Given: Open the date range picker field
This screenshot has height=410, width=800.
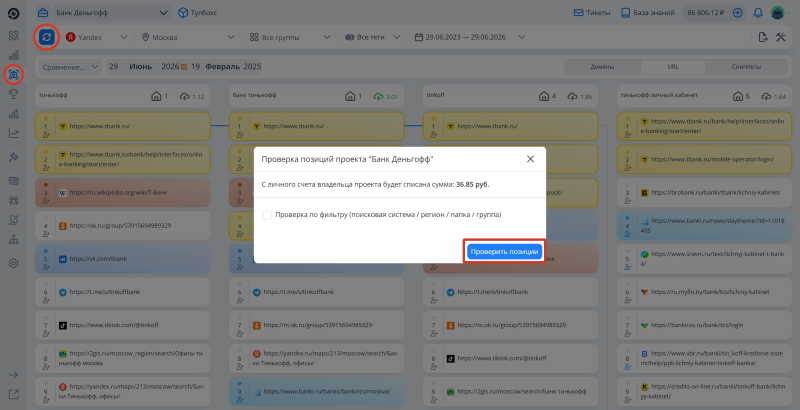Looking at the screenshot, I should click(x=469, y=37).
